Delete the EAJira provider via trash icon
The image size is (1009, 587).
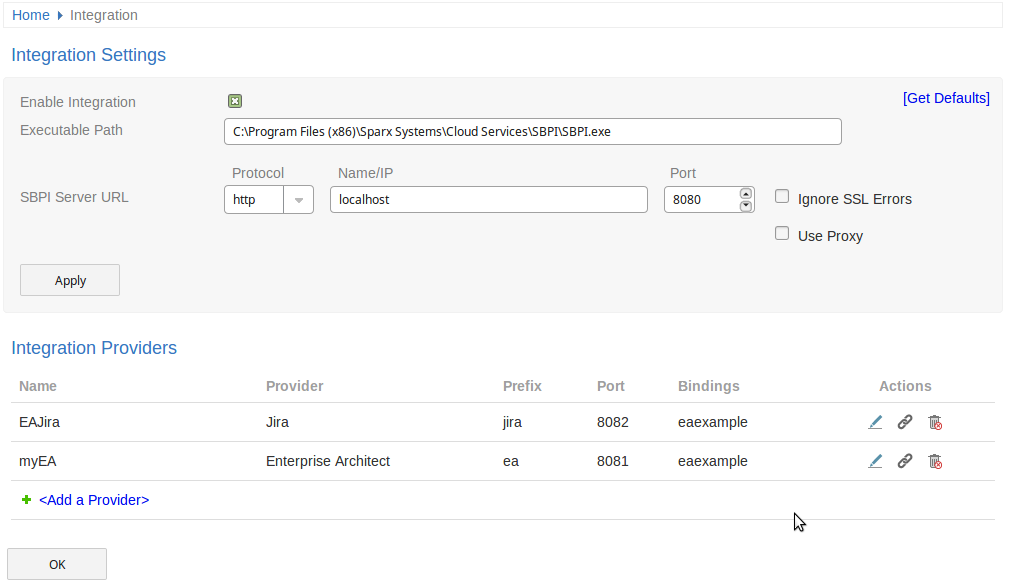(935, 422)
